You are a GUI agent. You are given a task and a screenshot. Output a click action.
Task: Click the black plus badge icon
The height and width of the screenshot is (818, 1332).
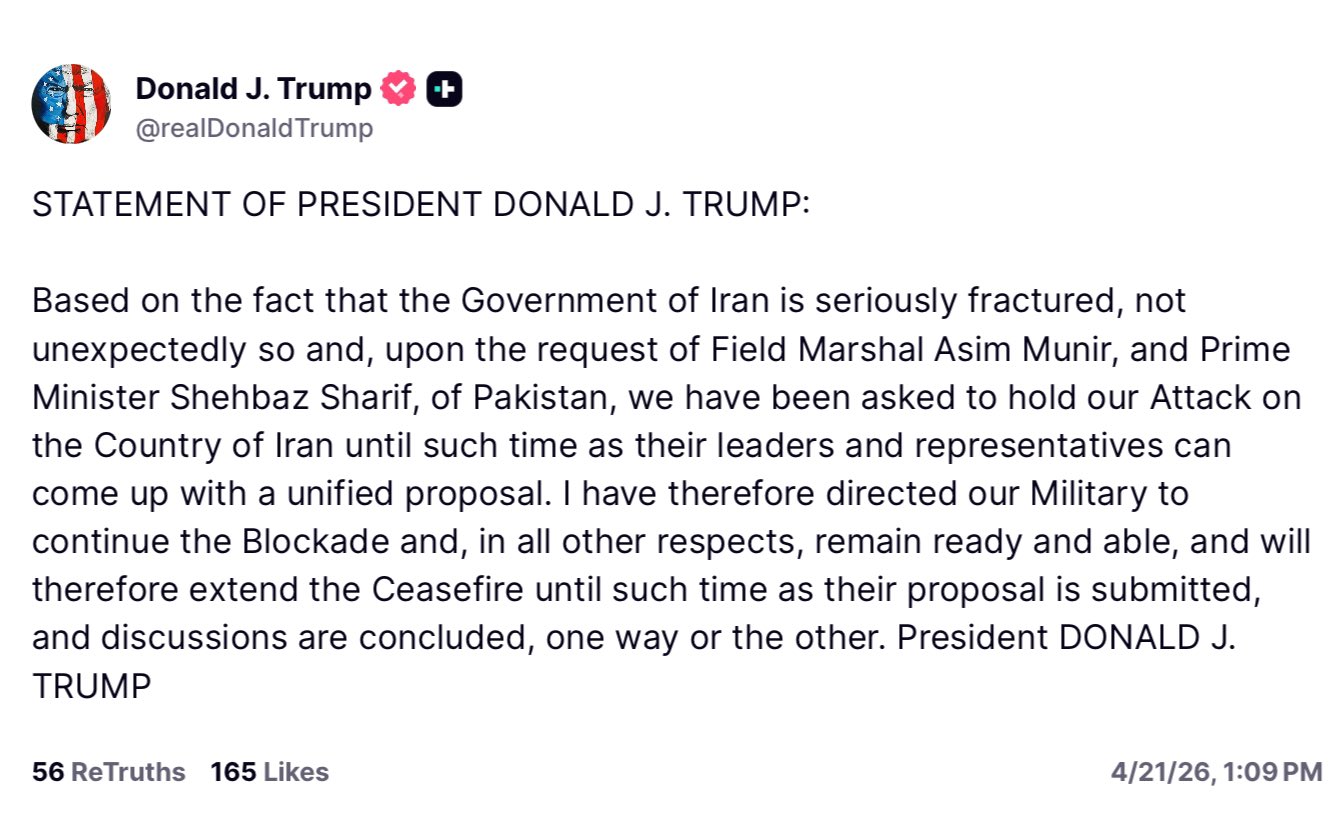point(444,90)
